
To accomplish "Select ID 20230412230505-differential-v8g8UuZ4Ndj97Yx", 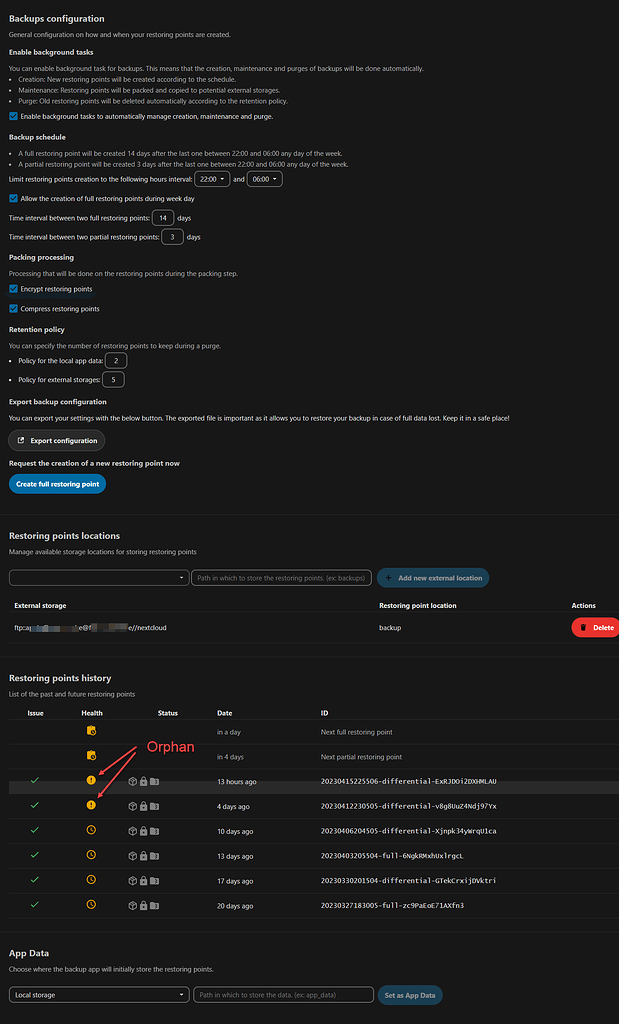I will (409, 806).
